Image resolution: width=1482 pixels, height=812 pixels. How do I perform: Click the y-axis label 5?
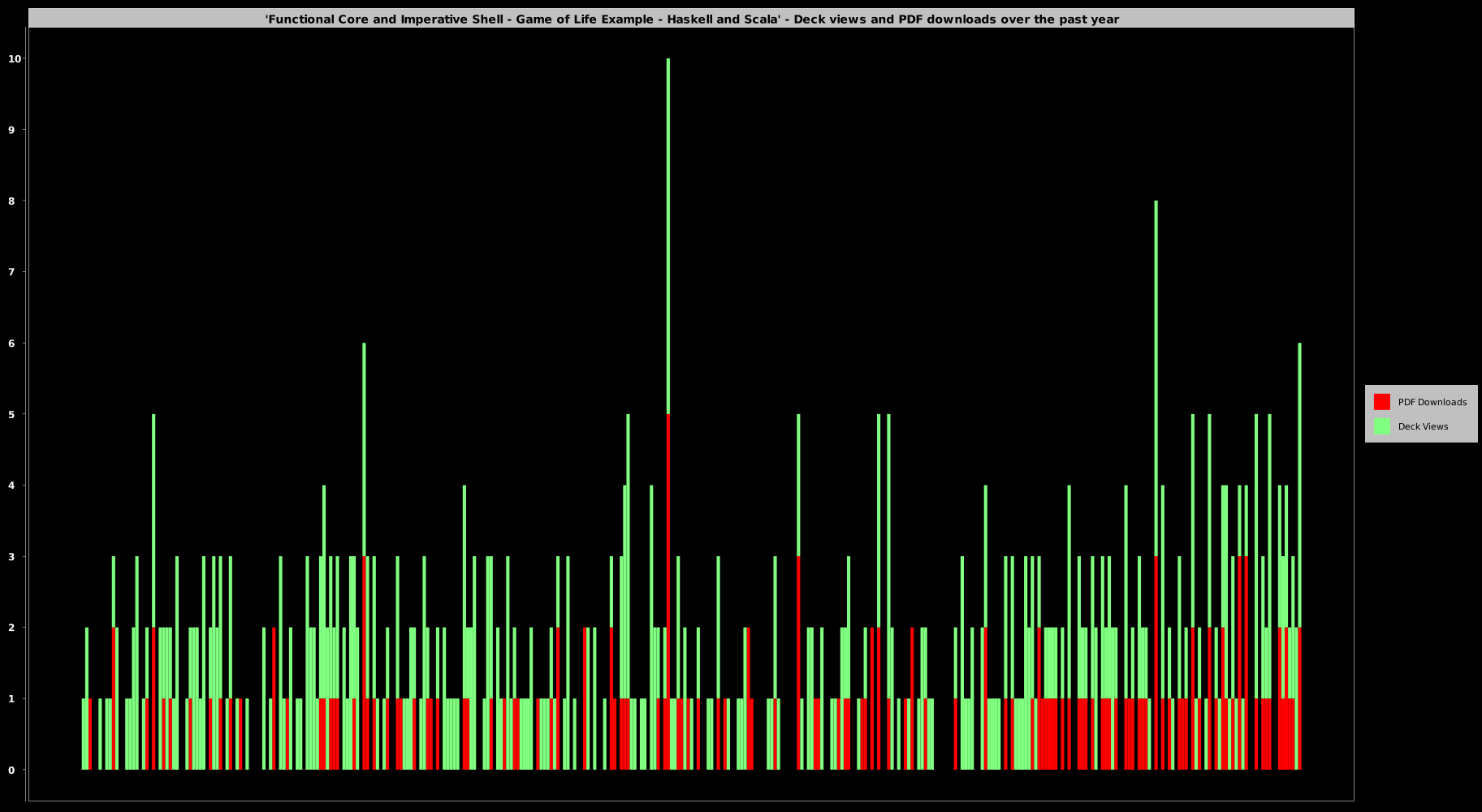coord(11,414)
